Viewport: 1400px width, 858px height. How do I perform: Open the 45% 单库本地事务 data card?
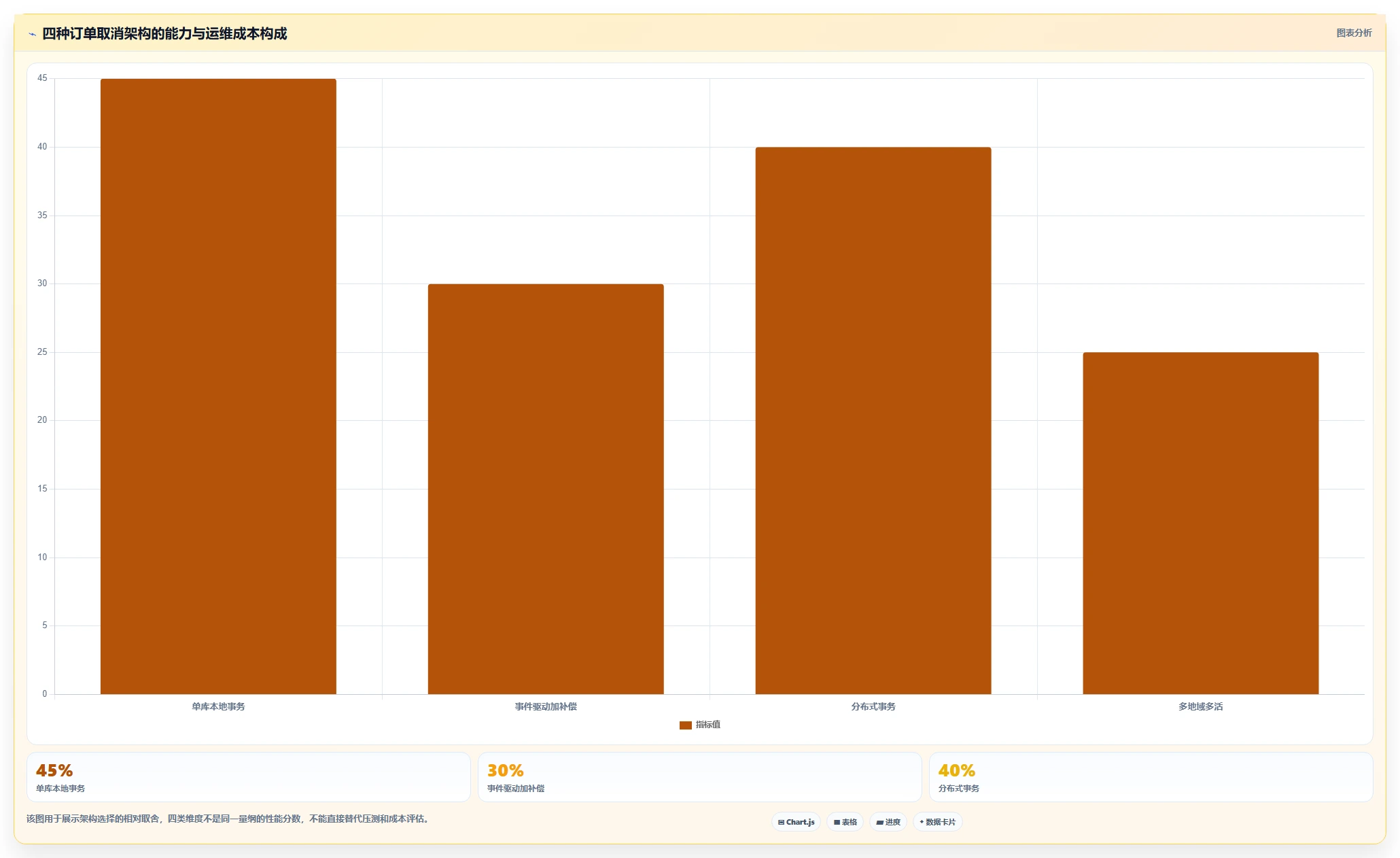pyautogui.click(x=249, y=777)
